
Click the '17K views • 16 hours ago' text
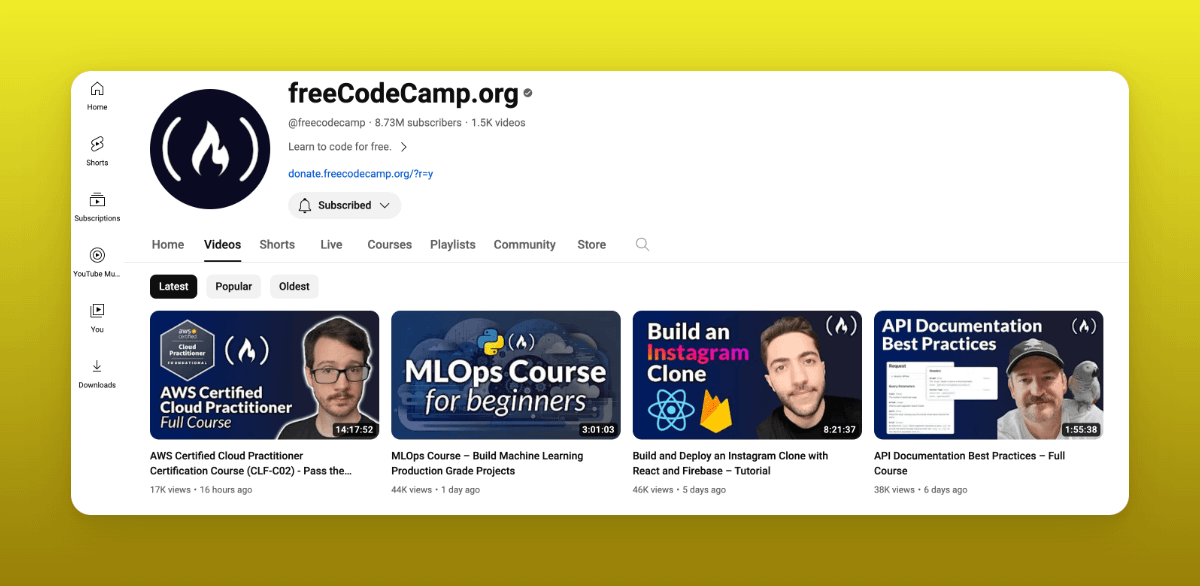[x=201, y=490]
